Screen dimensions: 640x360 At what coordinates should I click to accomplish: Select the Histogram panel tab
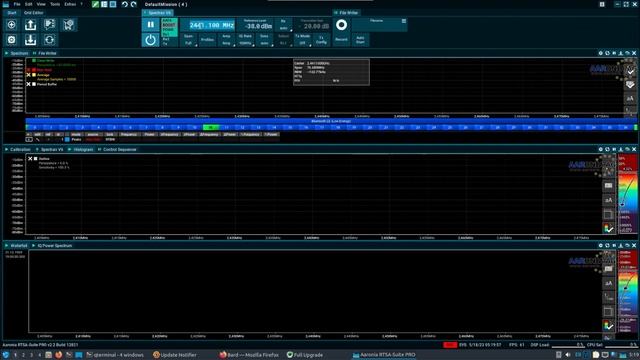click(x=83, y=149)
